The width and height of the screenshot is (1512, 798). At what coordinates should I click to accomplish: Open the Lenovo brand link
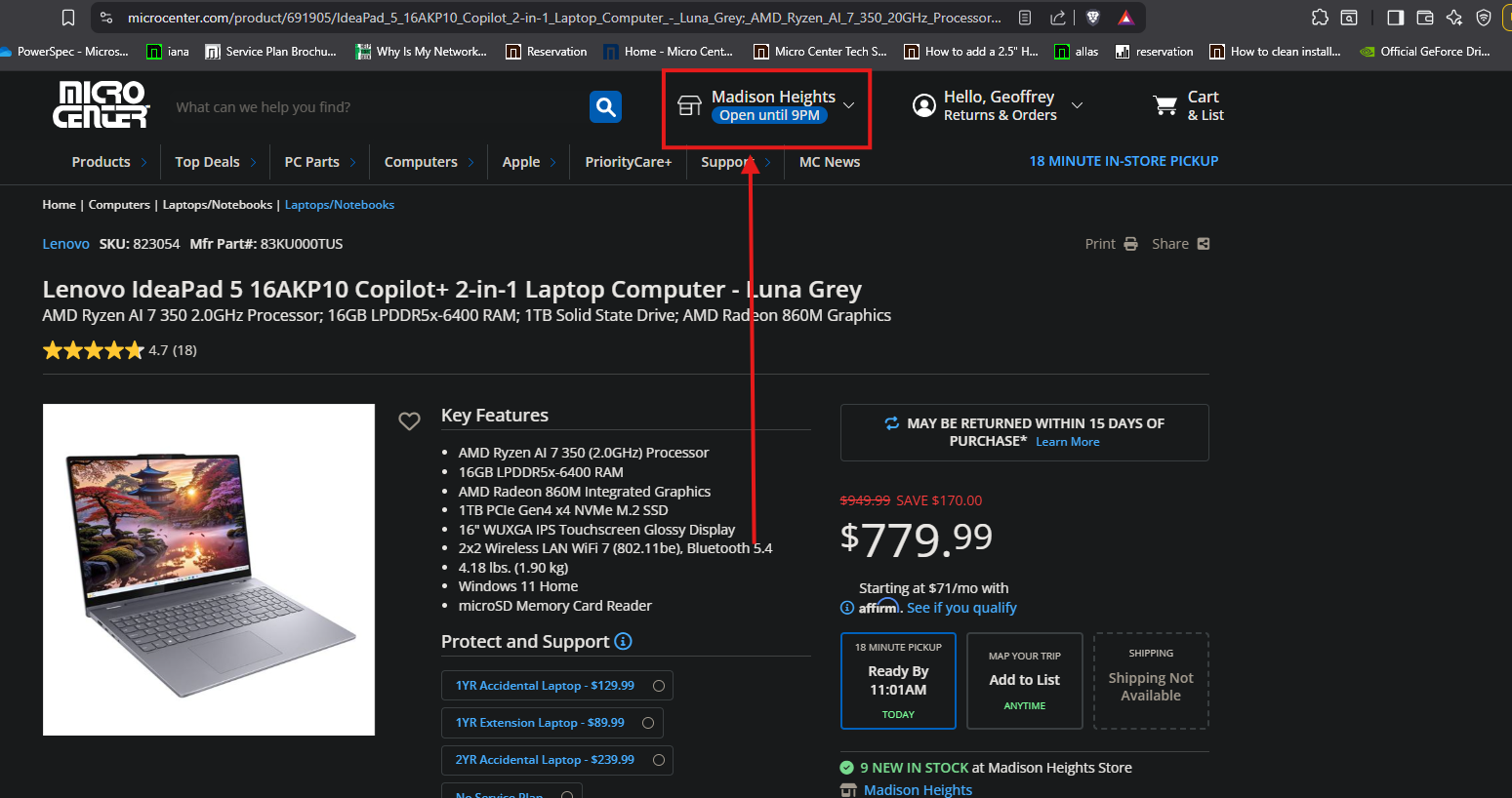(66, 244)
